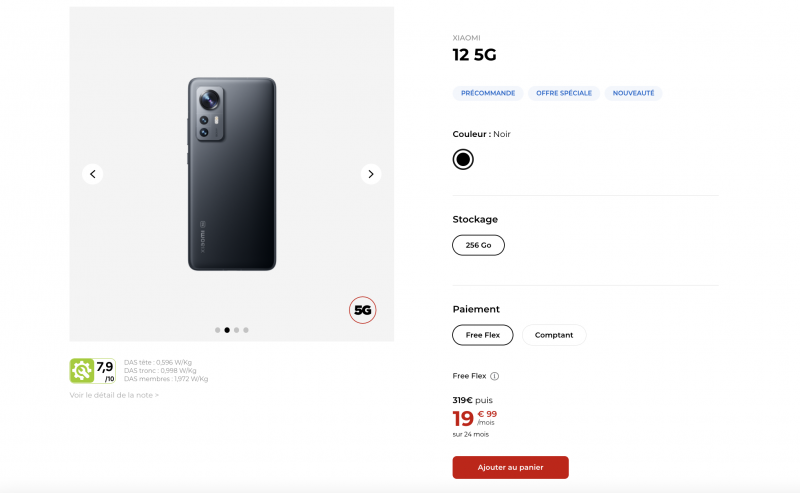
Task: Click the active second carousel dot
Action: [227, 329]
